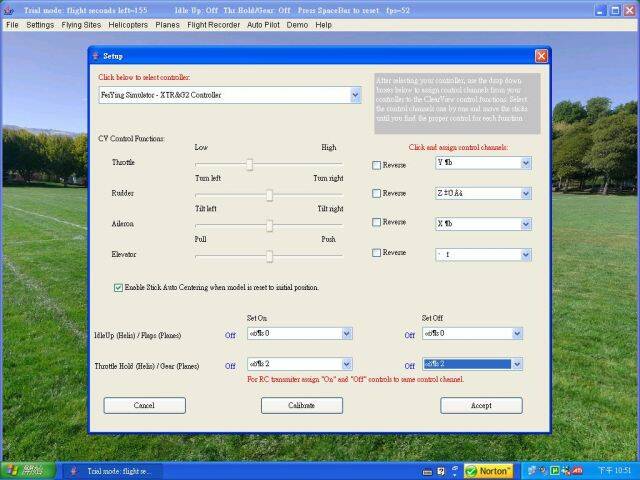
Task: Open the Flight Recorder menu
Action: pyautogui.click(x=213, y=25)
